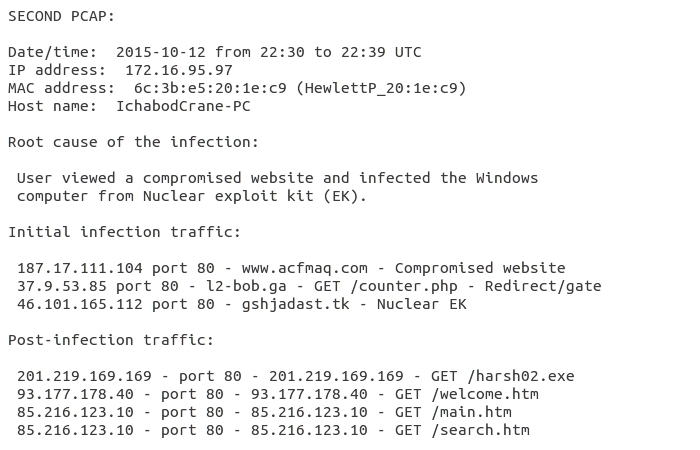
Task: Click the filename /harsh02.exe
Action: pyautogui.click(x=521, y=376)
